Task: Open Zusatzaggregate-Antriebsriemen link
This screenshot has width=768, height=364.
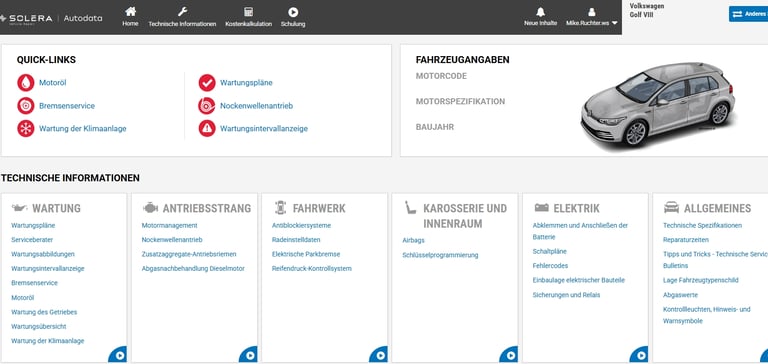Action: pyautogui.click(x=189, y=254)
